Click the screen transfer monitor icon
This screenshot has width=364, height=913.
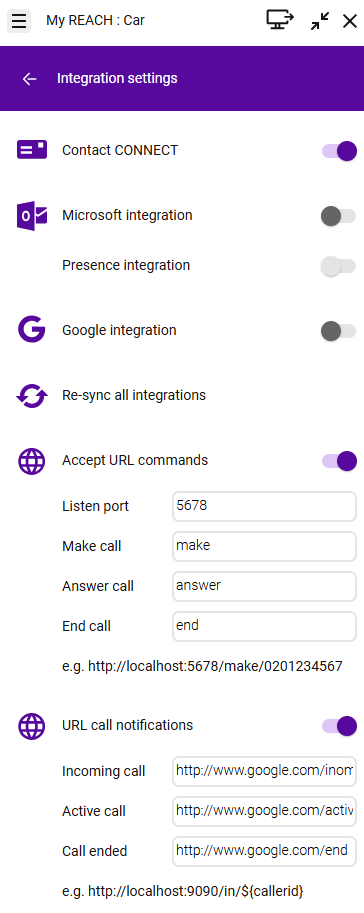[x=280, y=20]
